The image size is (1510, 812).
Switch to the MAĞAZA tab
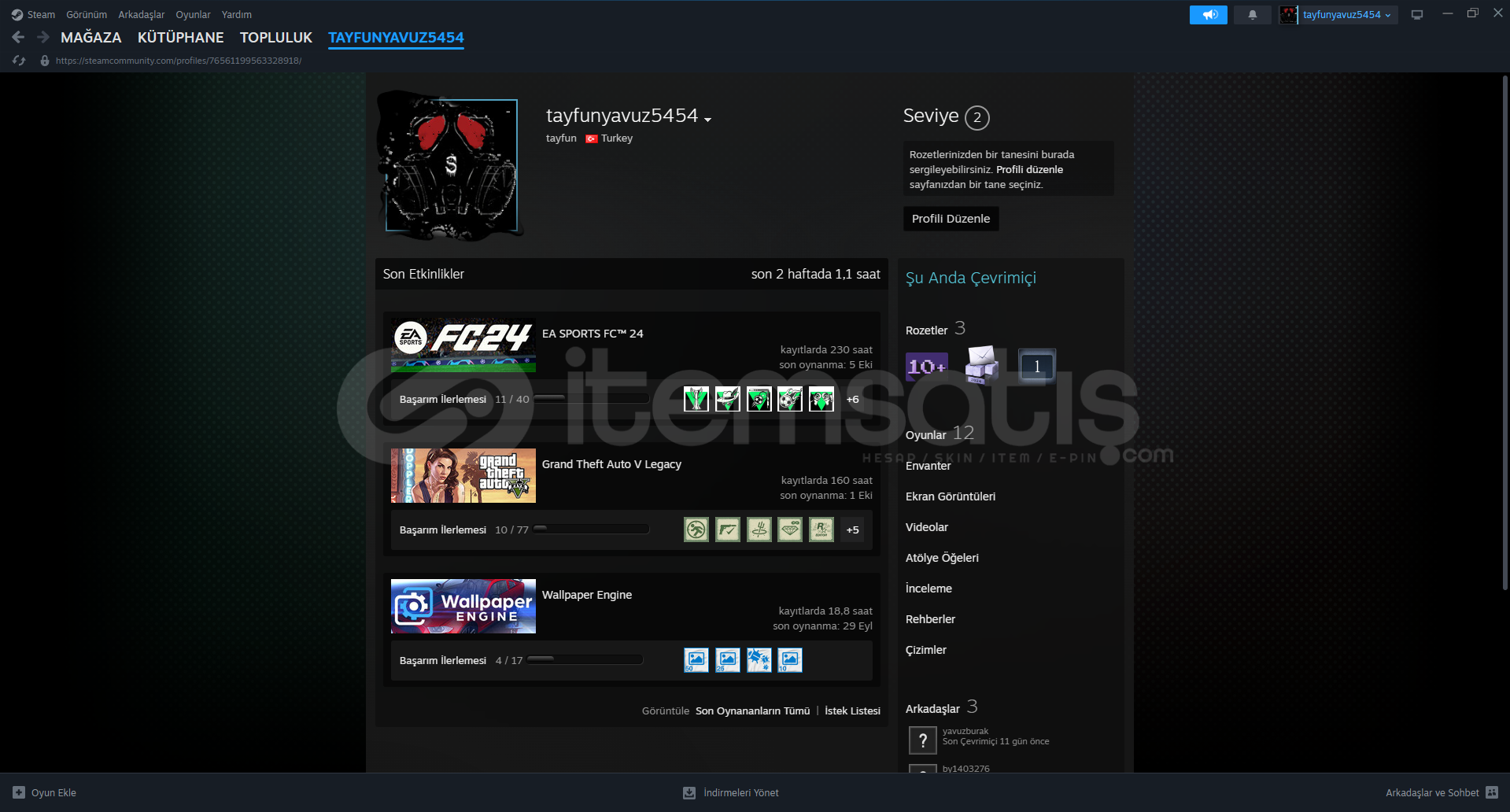click(x=91, y=37)
